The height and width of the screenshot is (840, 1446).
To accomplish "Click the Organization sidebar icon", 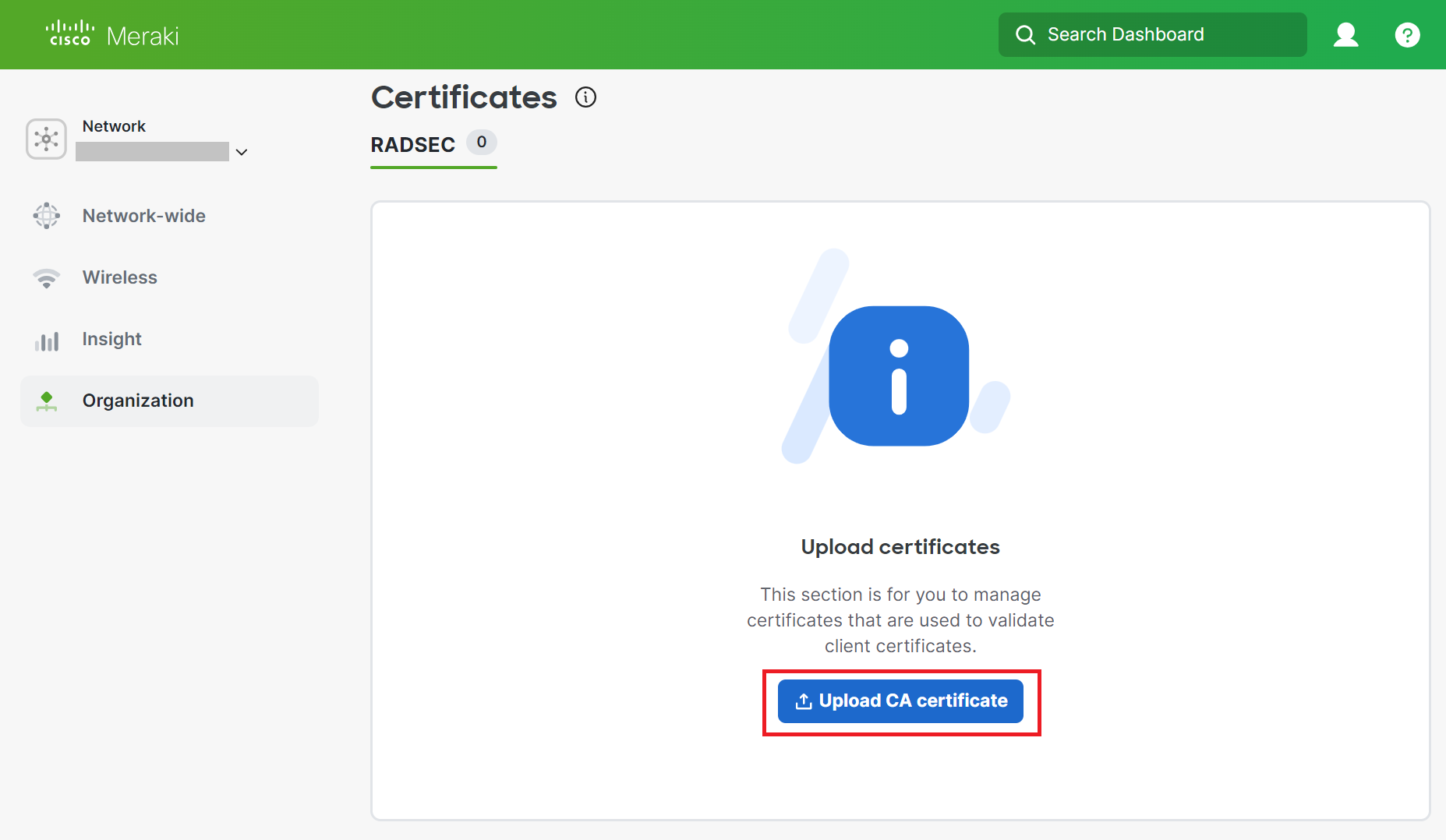I will (x=46, y=401).
